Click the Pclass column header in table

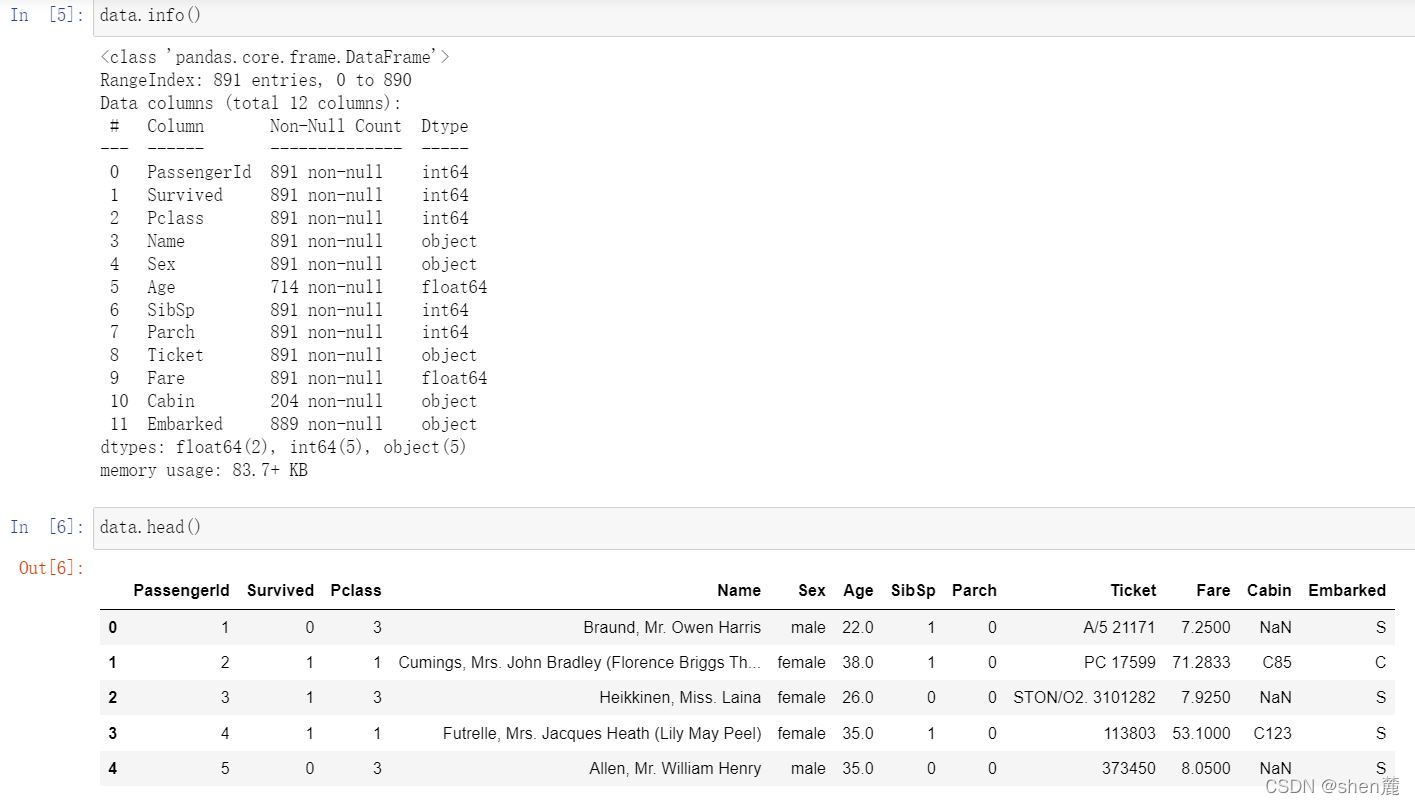356,590
